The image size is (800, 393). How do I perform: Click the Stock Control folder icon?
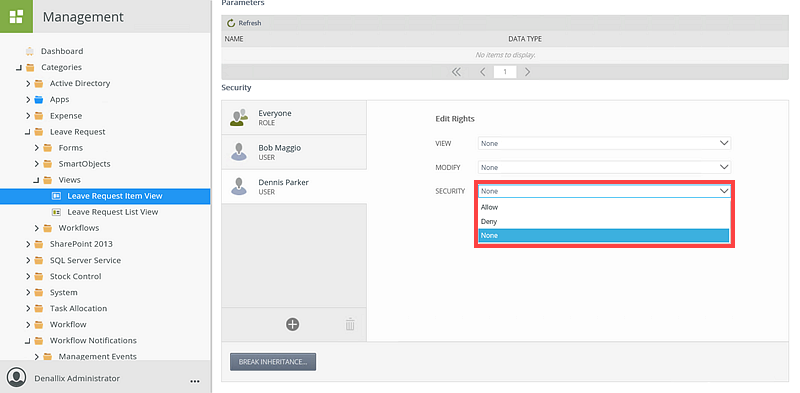click(x=39, y=276)
